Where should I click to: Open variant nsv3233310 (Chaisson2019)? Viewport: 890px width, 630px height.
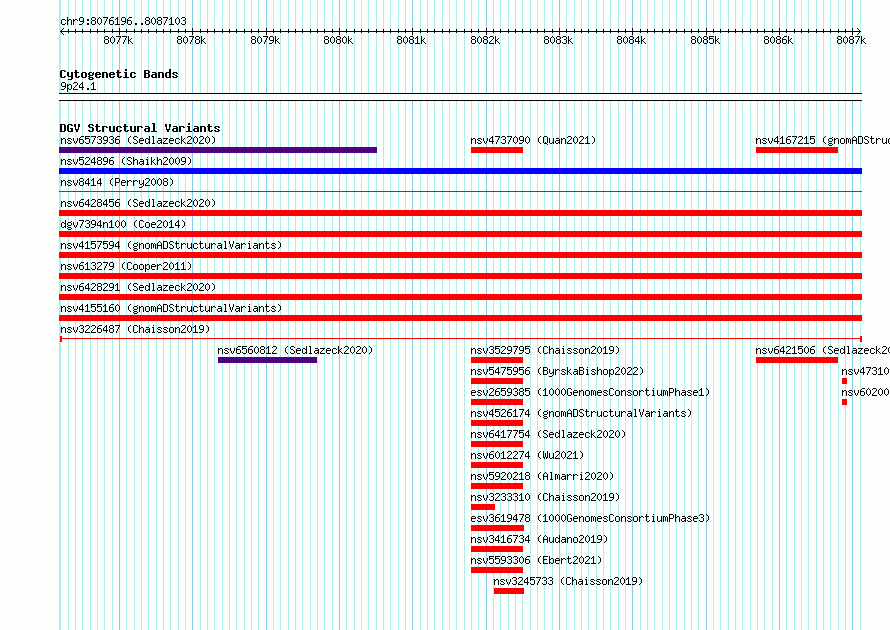545,497
